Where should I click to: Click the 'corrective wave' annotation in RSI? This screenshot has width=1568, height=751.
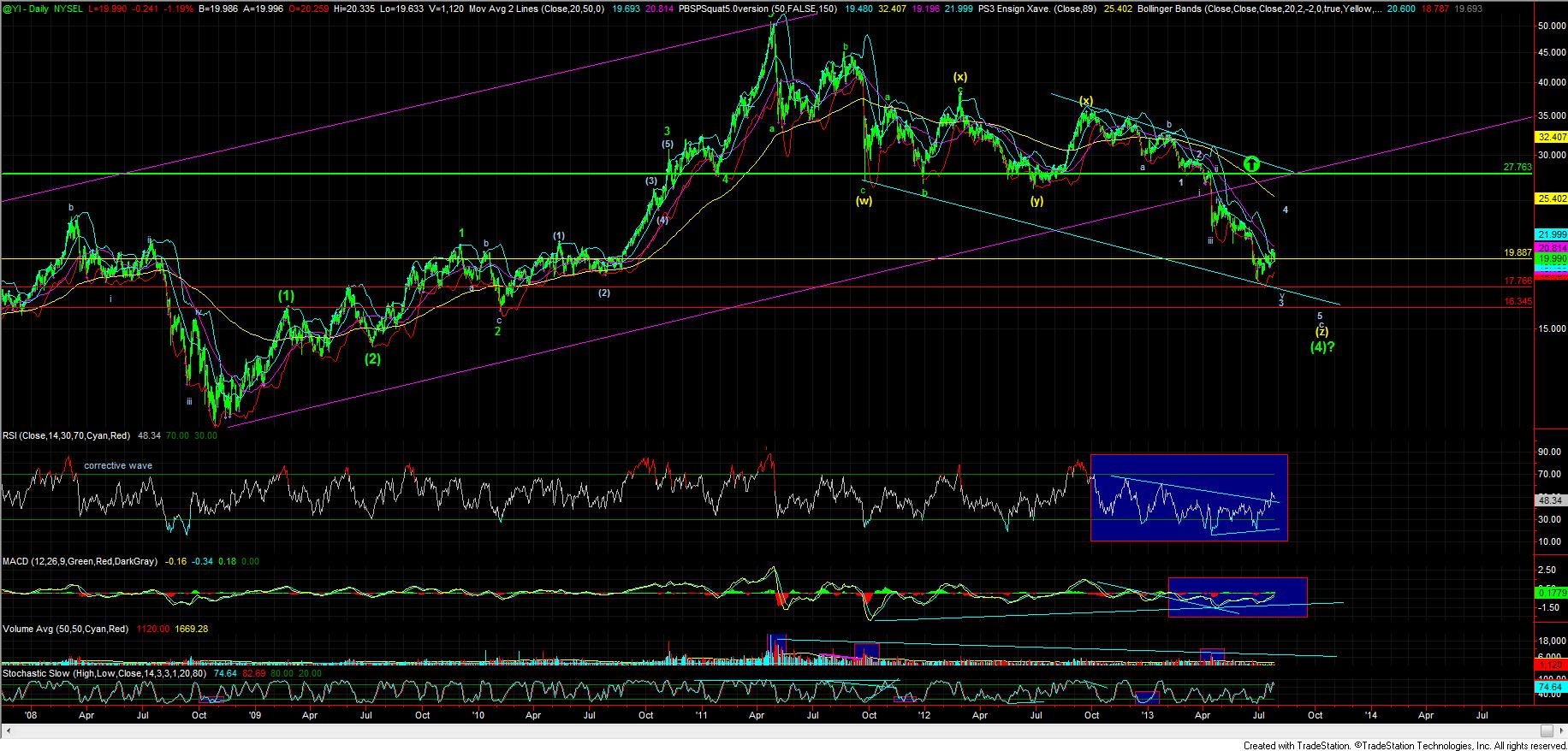click(118, 466)
